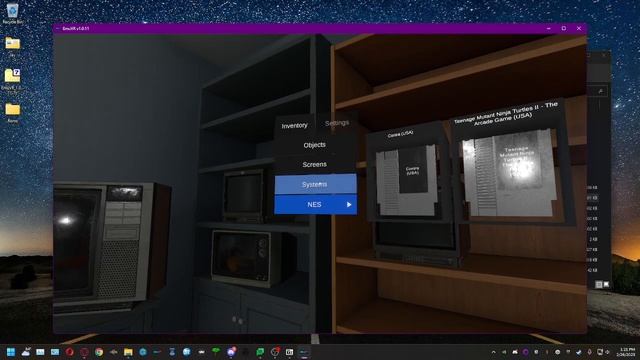This screenshot has height=360, width=640.
Task: Minimize the EmuVR window
Action: [x=549, y=29]
